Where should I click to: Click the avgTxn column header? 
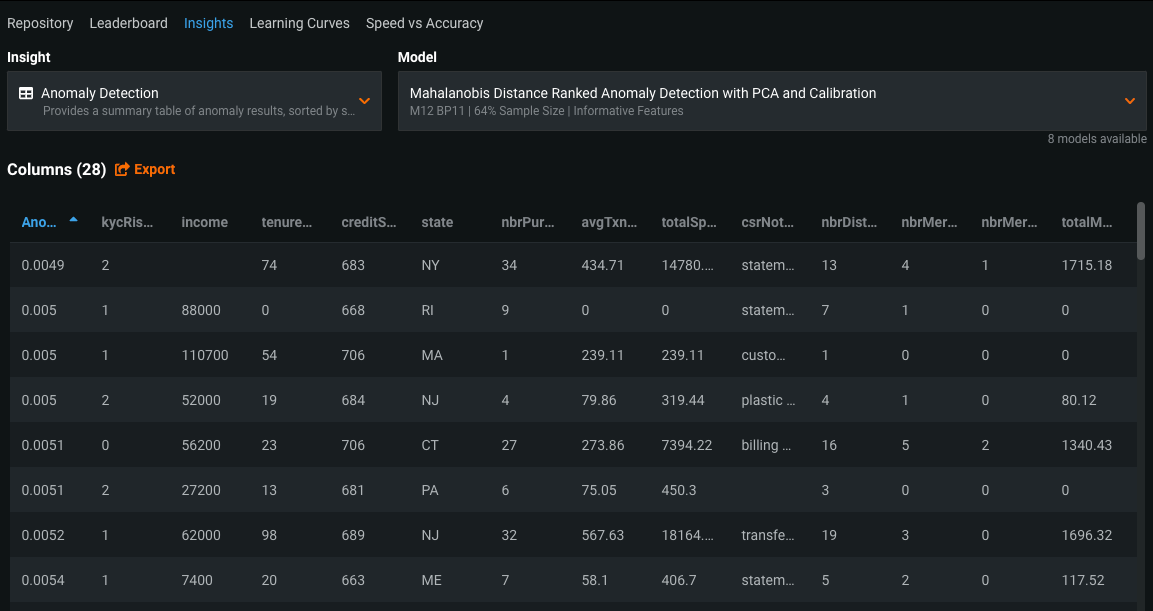tap(608, 222)
